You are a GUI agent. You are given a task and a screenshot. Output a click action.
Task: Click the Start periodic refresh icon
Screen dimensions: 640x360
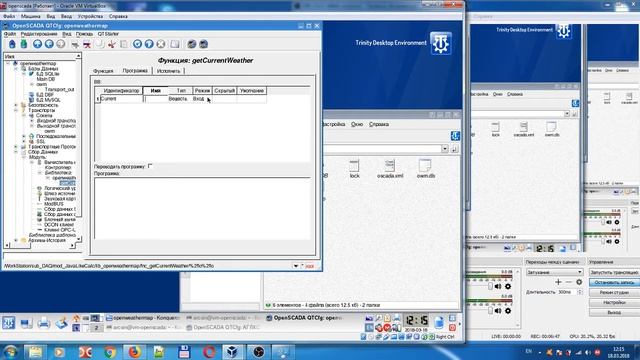pyautogui.click(x=149, y=44)
